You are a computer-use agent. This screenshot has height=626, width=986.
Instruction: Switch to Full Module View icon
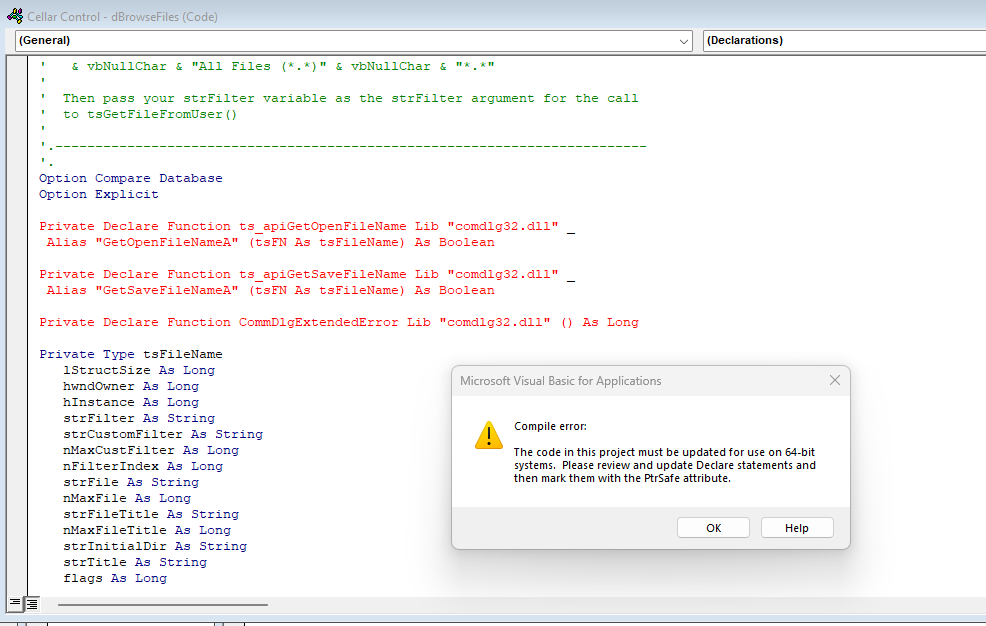click(31, 604)
